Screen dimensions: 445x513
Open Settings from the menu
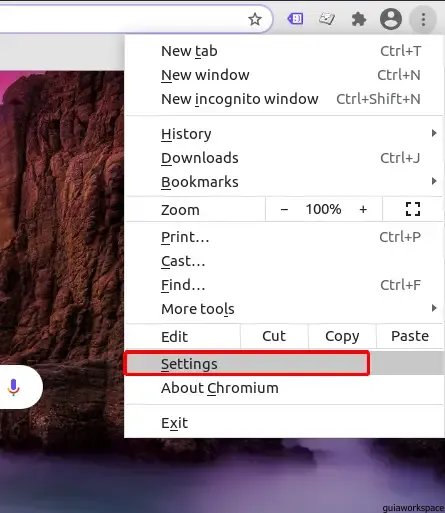click(284, 364)
